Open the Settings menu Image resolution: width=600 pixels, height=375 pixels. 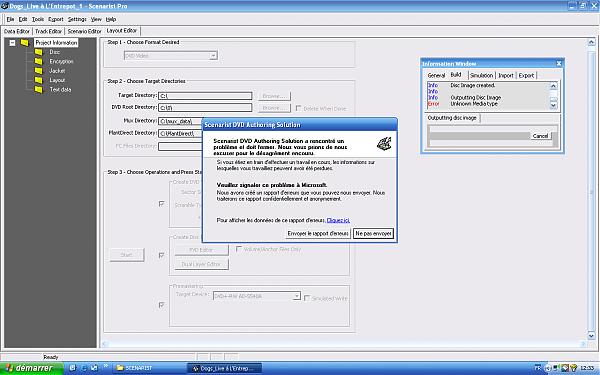(x=77, y=19)
